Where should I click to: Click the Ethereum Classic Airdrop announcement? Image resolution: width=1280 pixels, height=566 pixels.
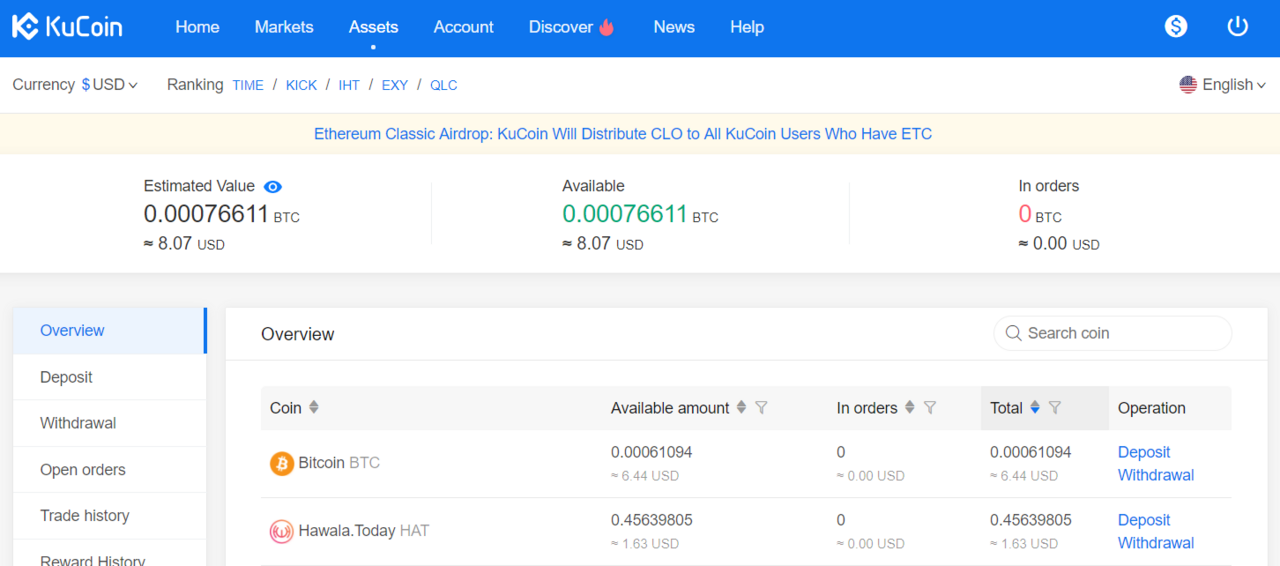point(623,134)
